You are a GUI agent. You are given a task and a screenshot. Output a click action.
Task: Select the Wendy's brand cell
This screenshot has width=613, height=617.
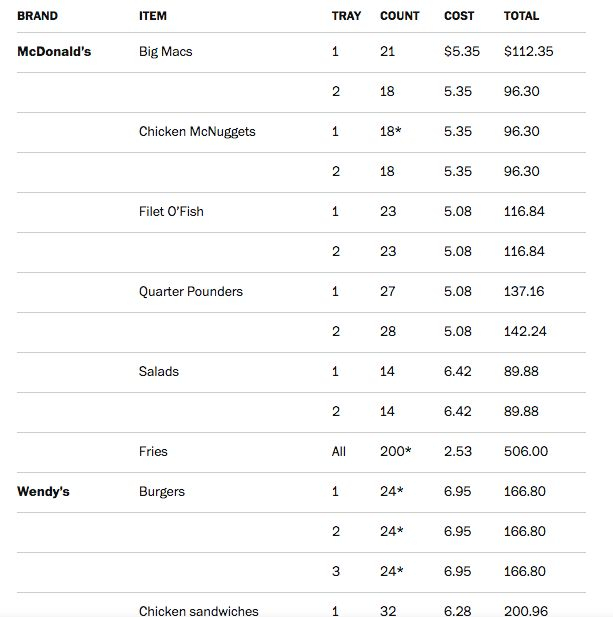coord(43,491)
